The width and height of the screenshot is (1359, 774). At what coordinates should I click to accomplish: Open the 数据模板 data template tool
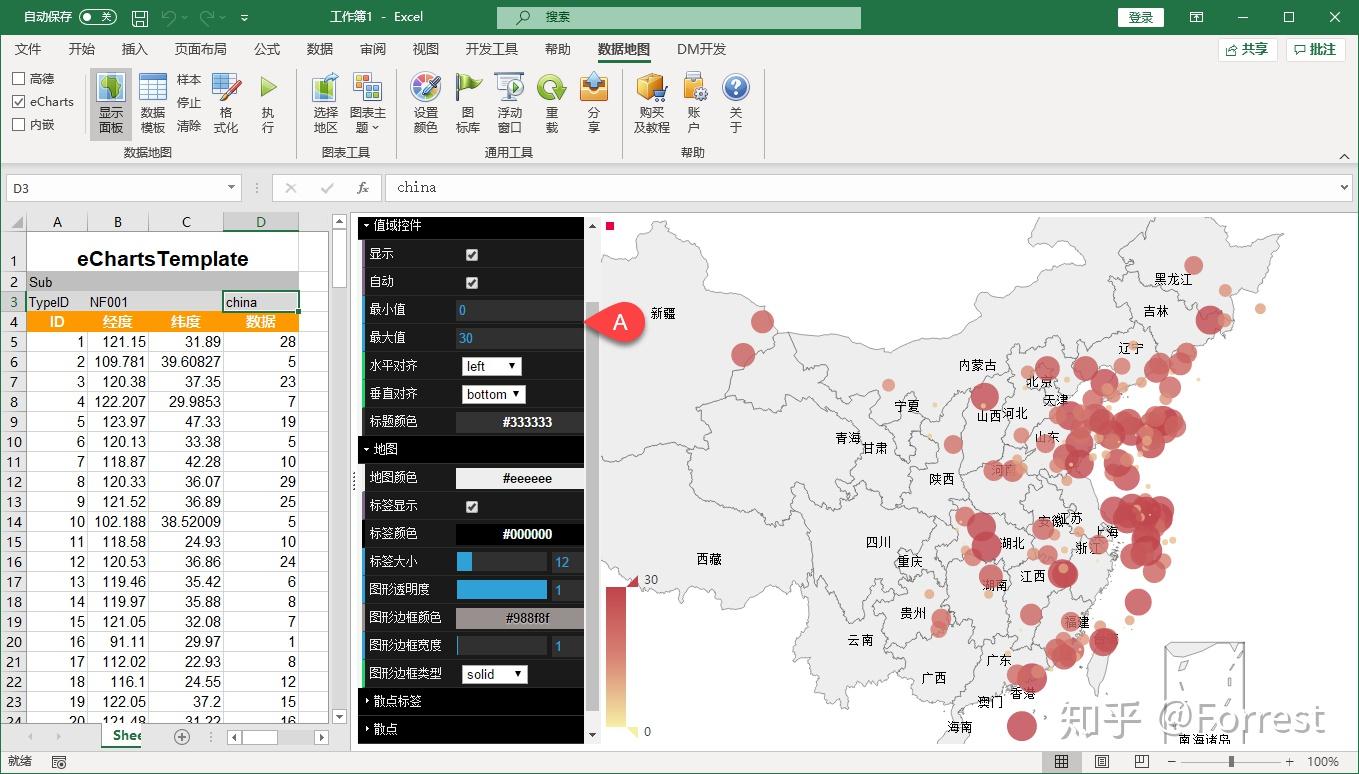tap(152, 100)
